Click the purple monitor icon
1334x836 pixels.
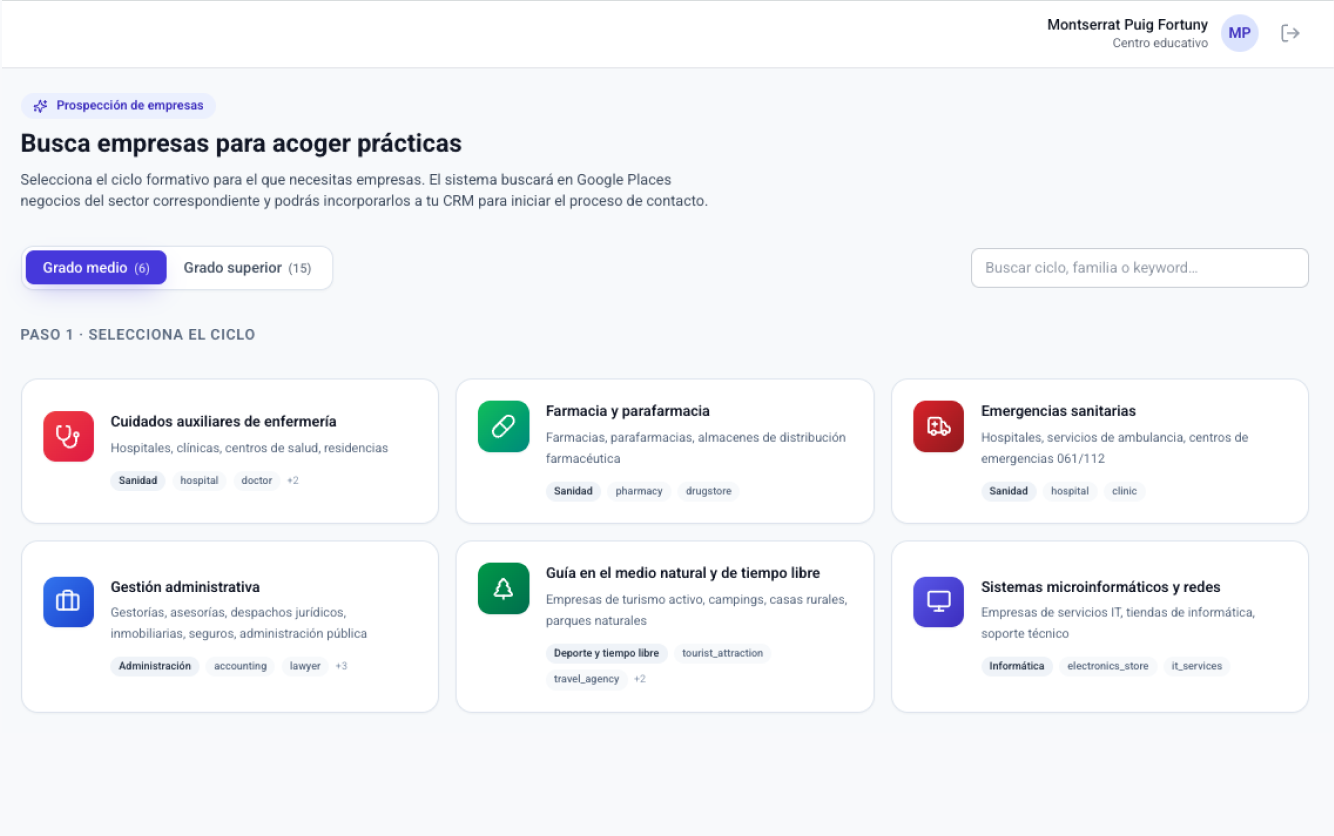coord(939,601)
